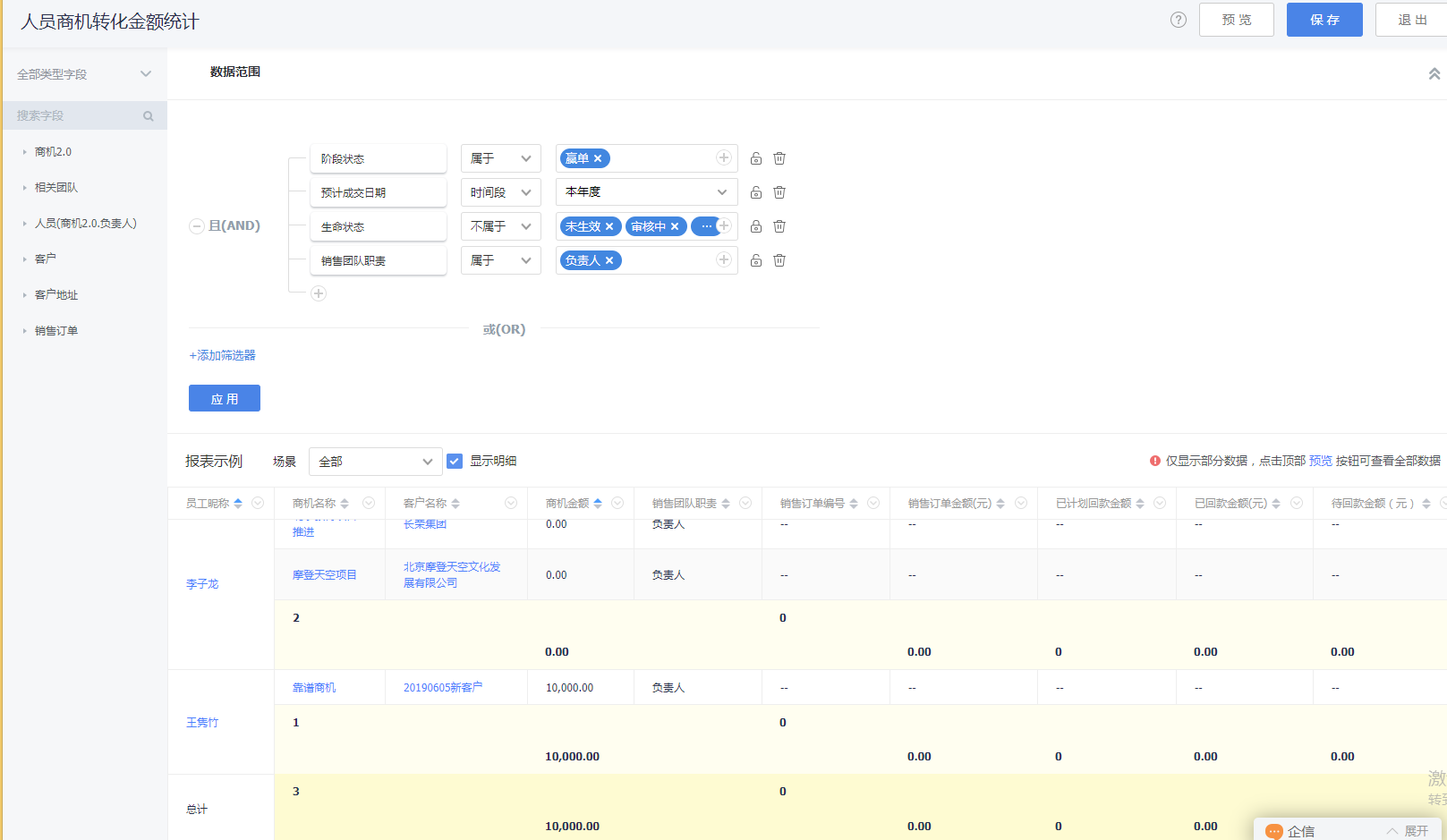Viewport: 1447px width, 840px height.
Task: Expand 客户地址 tree node
Action: [x=25, y=295]
